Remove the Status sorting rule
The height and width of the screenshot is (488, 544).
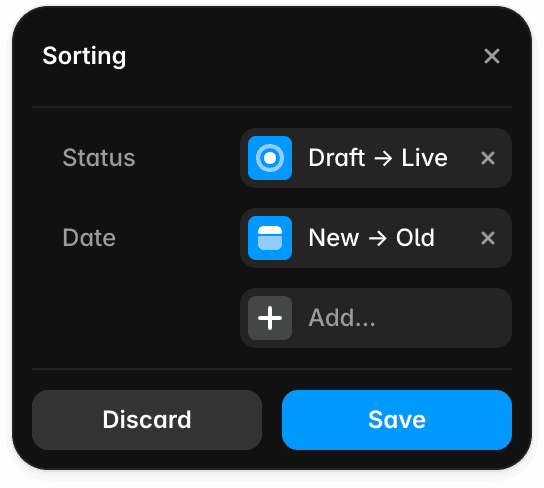488,158
